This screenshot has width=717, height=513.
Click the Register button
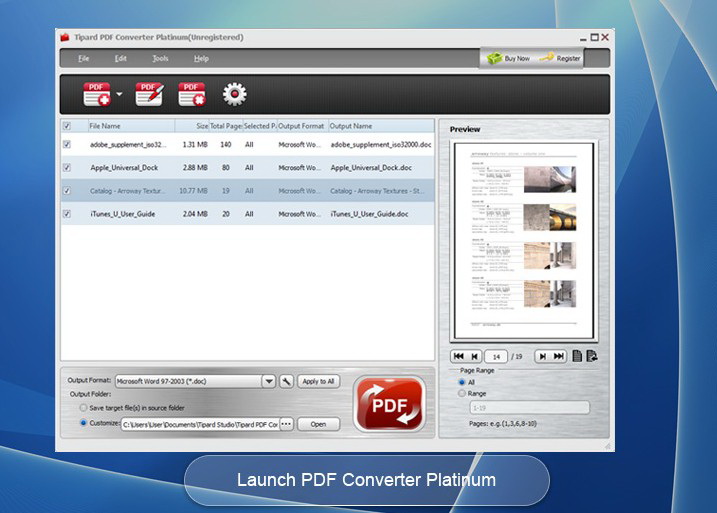pos(560,59)
